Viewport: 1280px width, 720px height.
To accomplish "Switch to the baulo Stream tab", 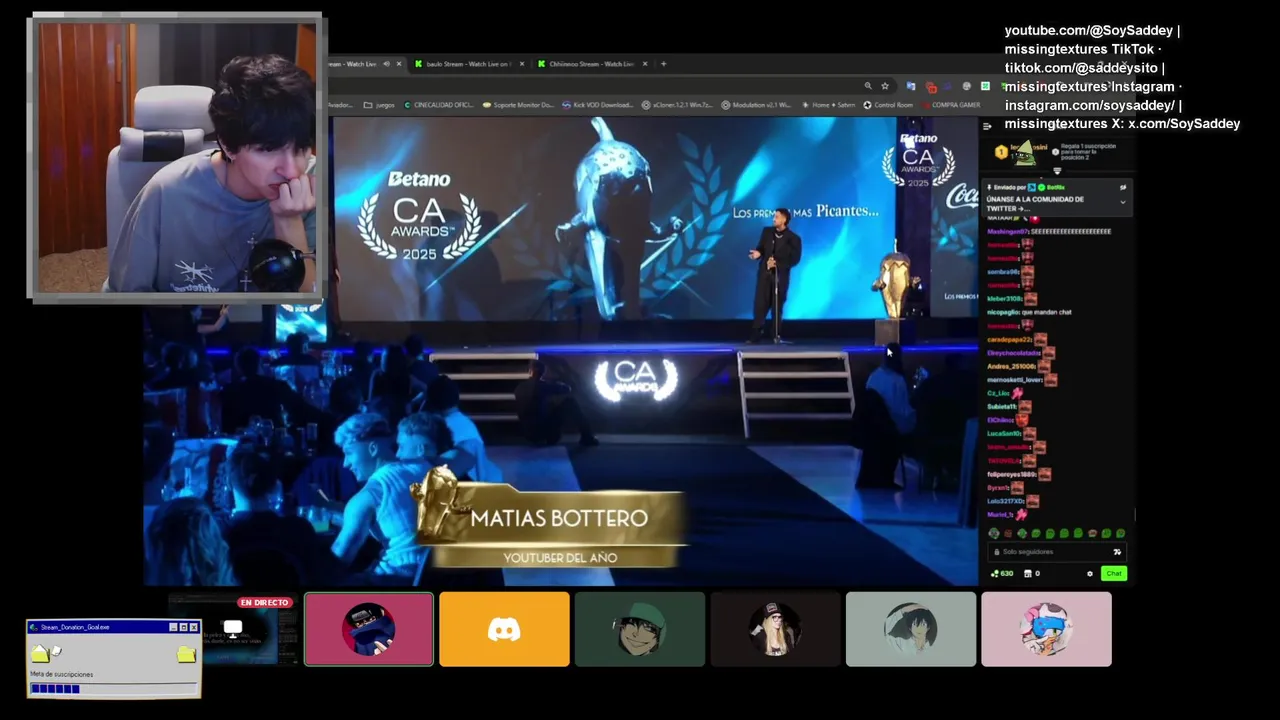I will click(x=468, y=64).
